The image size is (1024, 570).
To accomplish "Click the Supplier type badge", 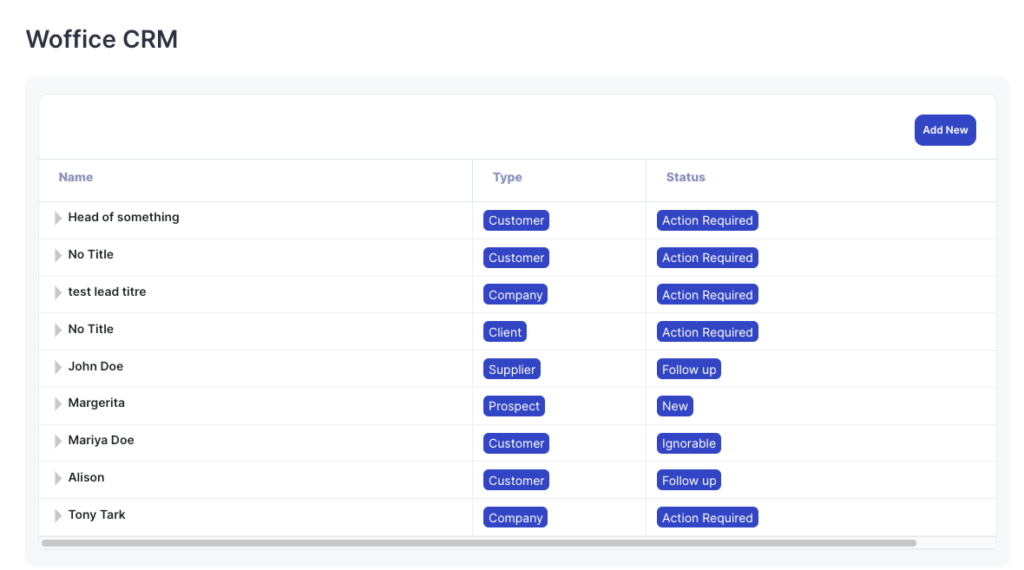I will [x=512, y=369].
